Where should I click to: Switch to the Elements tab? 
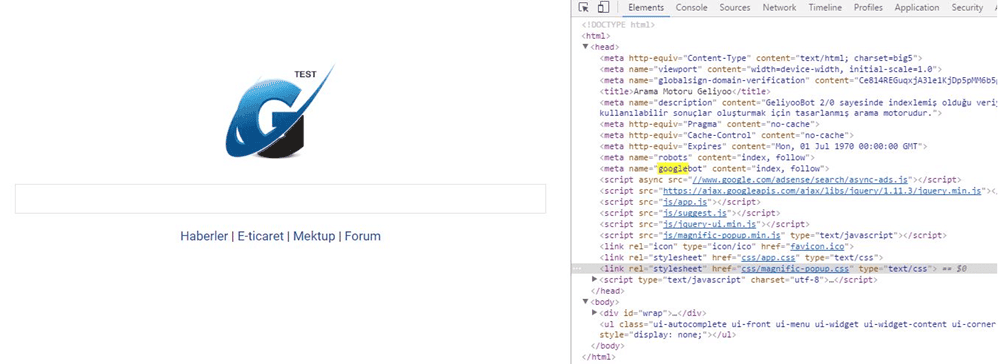(646, 8)
